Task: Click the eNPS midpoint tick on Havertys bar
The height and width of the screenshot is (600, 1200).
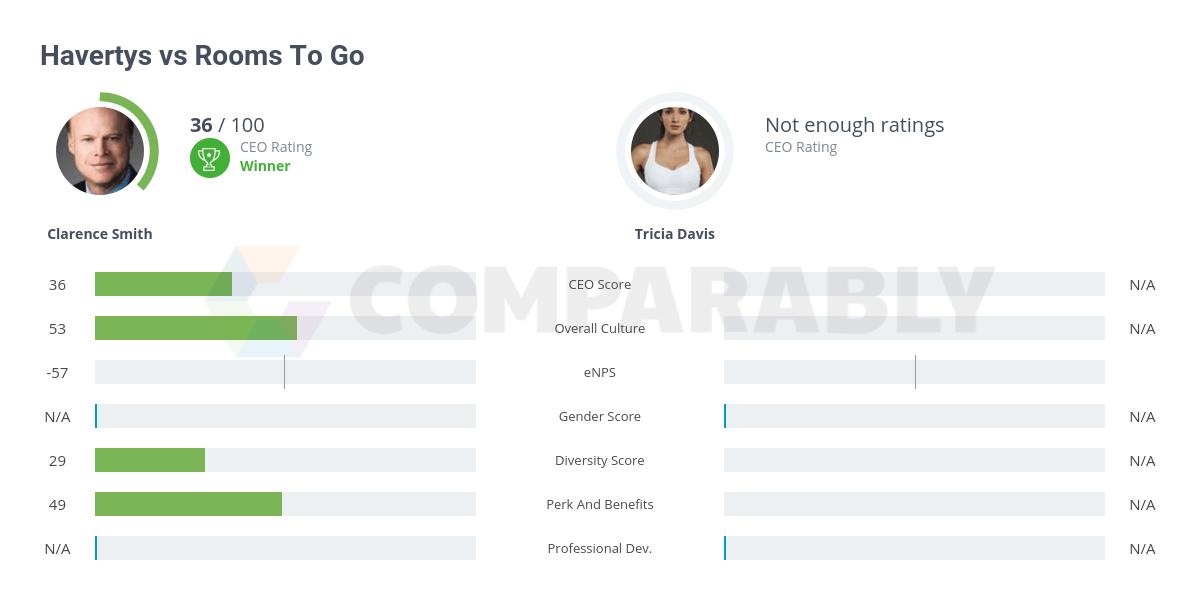Action: tap(285, 372)
